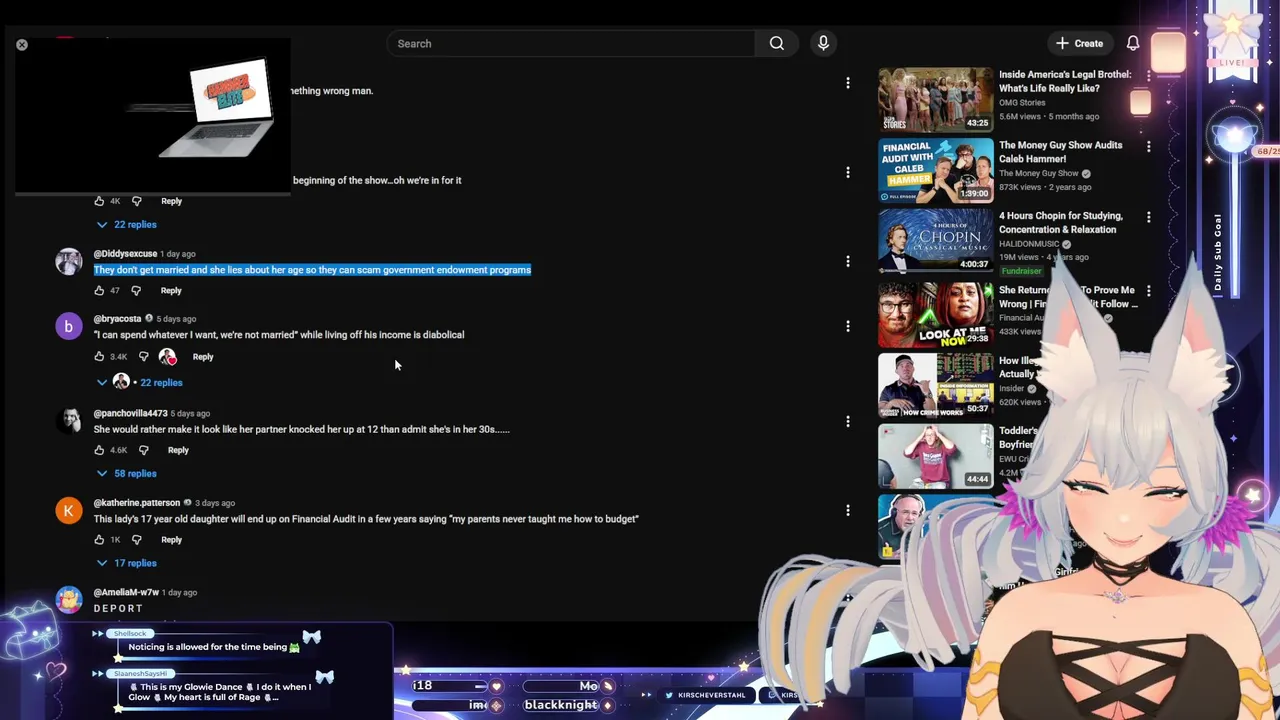
Task: Click the highlighted 'They don't get married' comment text
Action: 312,270
